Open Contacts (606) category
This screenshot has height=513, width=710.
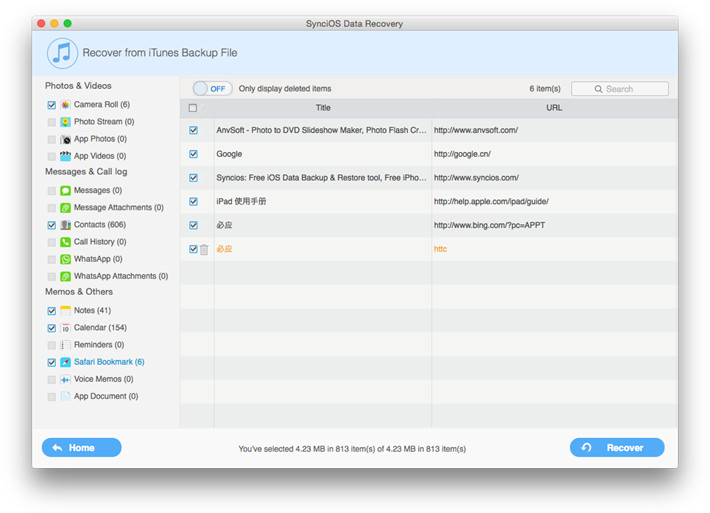[100, 225]
